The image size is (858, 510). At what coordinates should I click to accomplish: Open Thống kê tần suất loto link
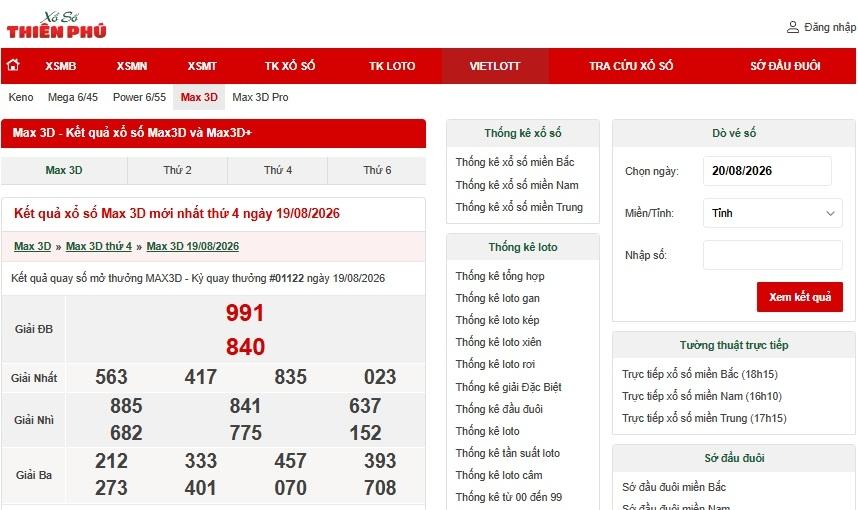[508, 453]
